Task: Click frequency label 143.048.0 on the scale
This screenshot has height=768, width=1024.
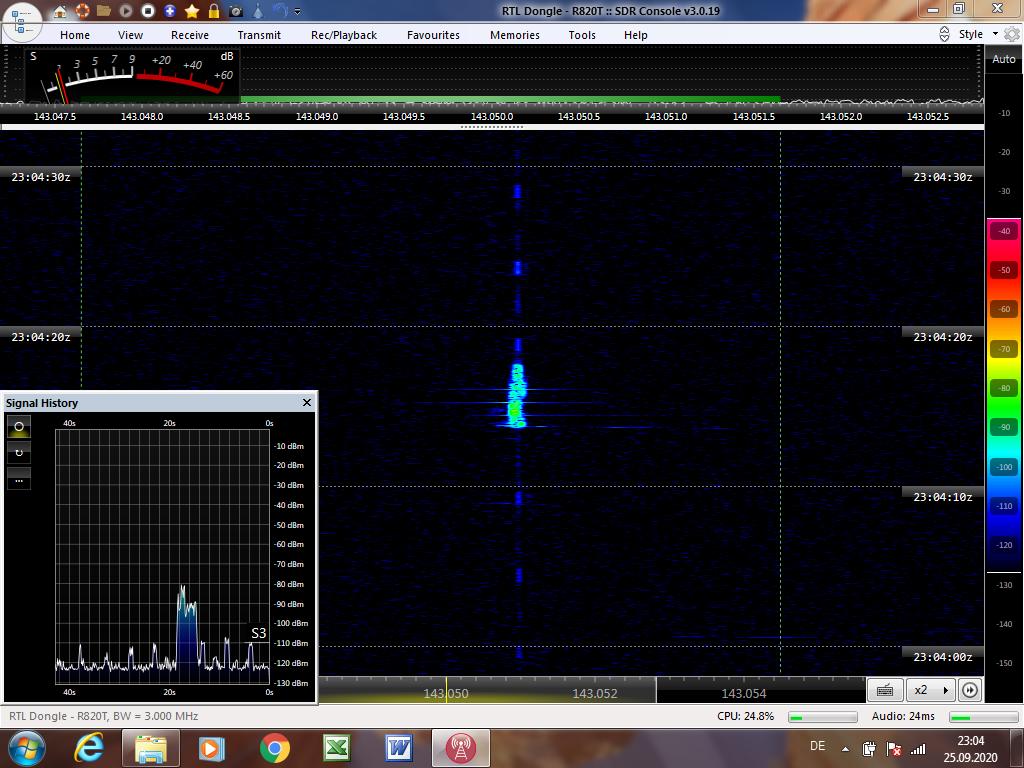Action: [x=142, y=116]
